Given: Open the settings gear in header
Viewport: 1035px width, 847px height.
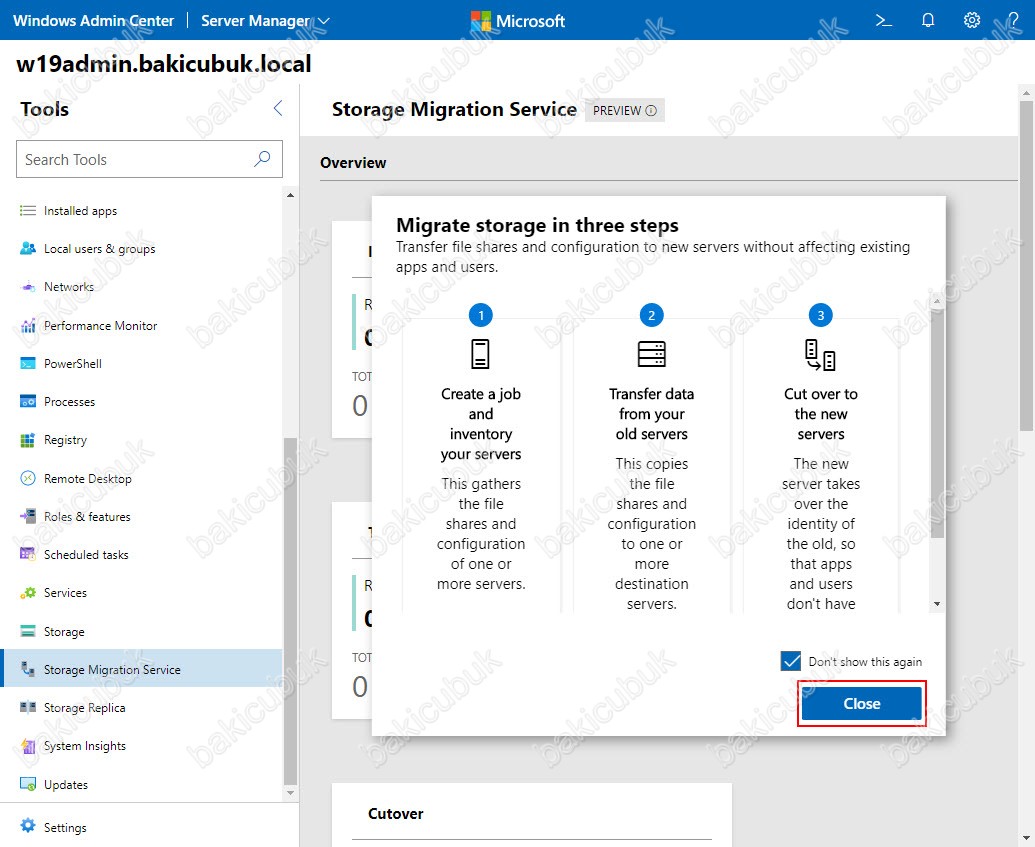Looking at the screenshot, I should coord(972,20).
